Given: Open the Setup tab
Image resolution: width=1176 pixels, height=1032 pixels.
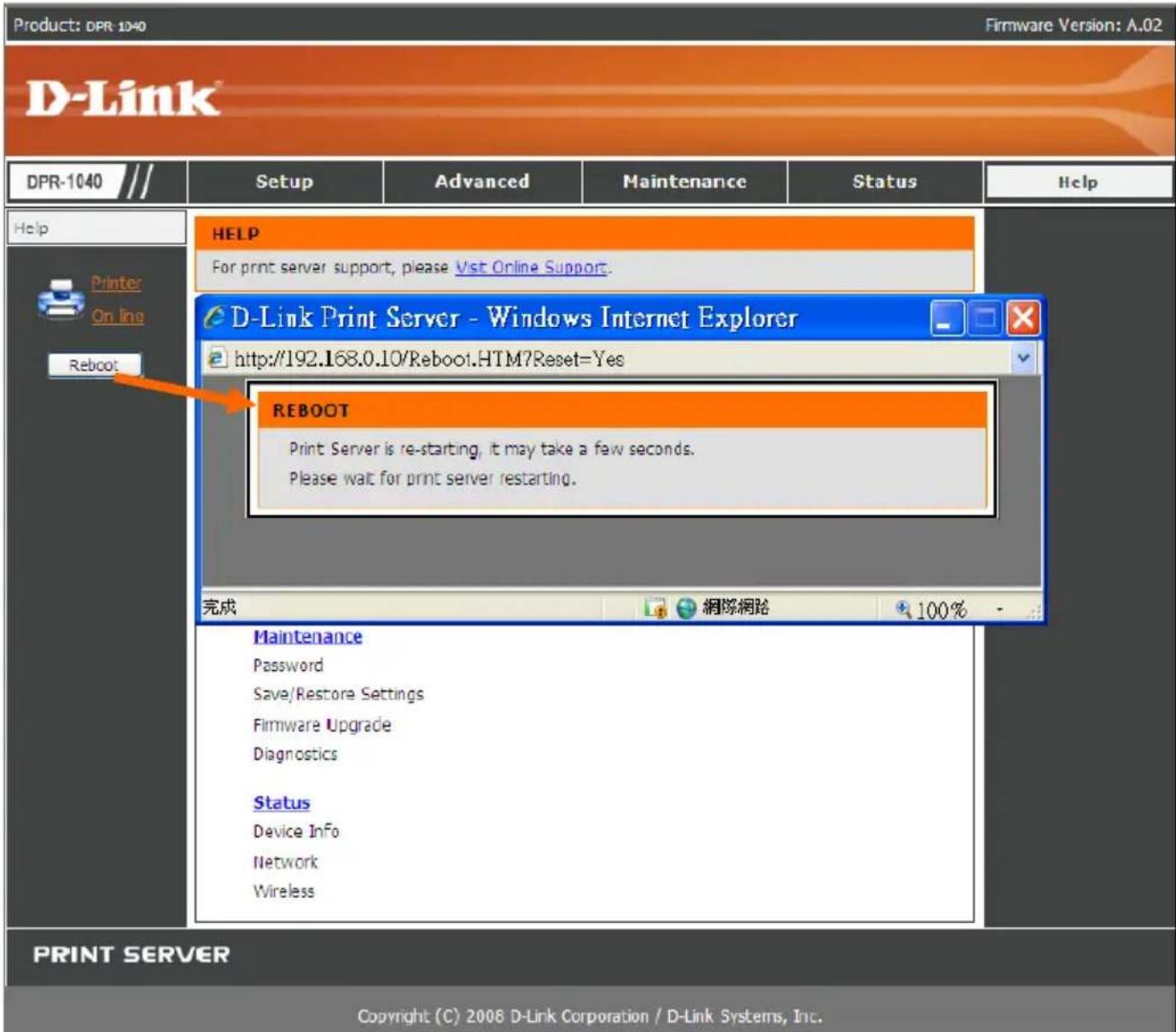Looking at the screenshot, I should click(x=285, y=182).
